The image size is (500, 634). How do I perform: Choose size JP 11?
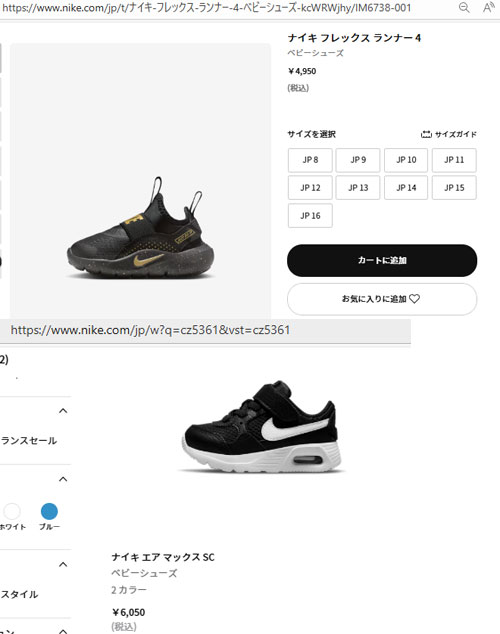(454, 160)
